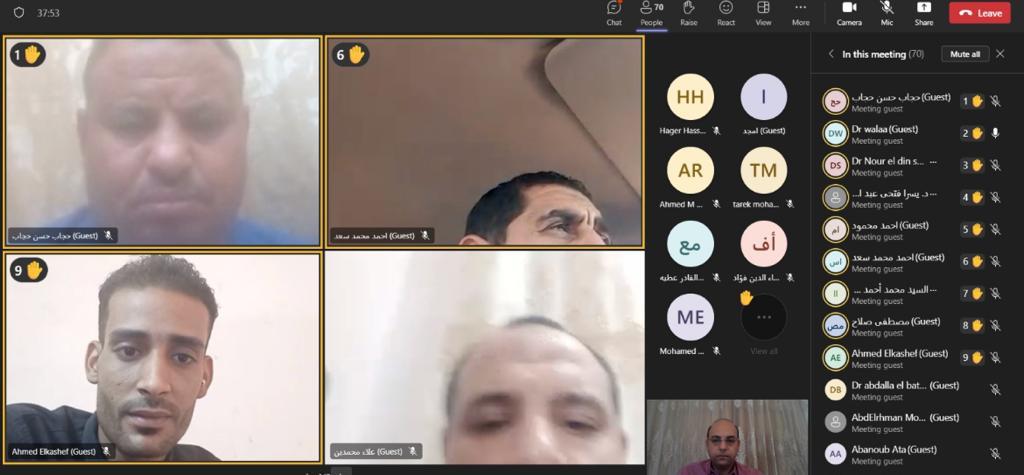Open options for Dr Nour el din
Screen dimensions: 1024x475
(x=933, y=161)
